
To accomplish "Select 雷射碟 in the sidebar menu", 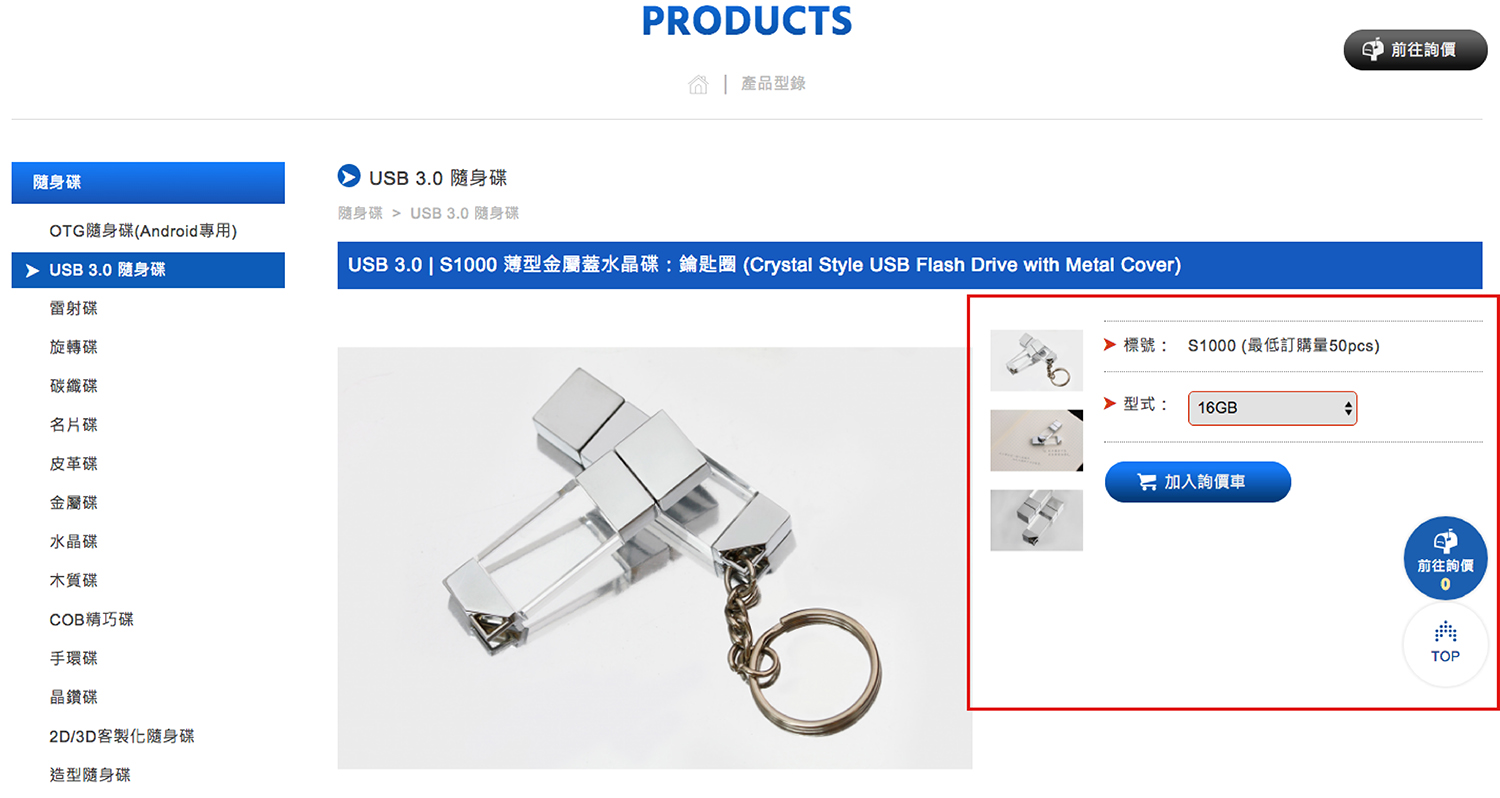I will [74, 309].
